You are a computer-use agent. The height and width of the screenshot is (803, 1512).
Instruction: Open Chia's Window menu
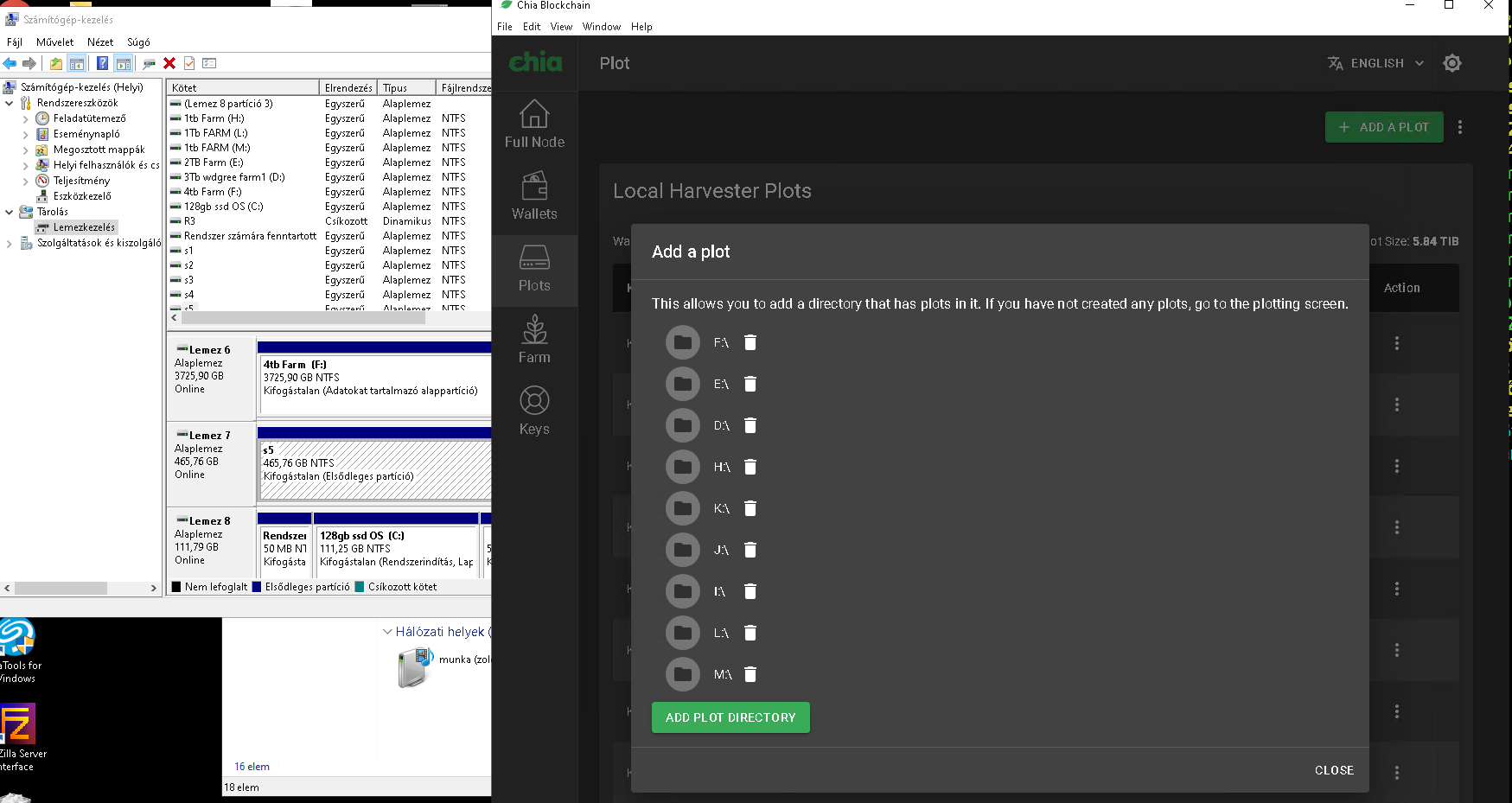tap(602, 27)
